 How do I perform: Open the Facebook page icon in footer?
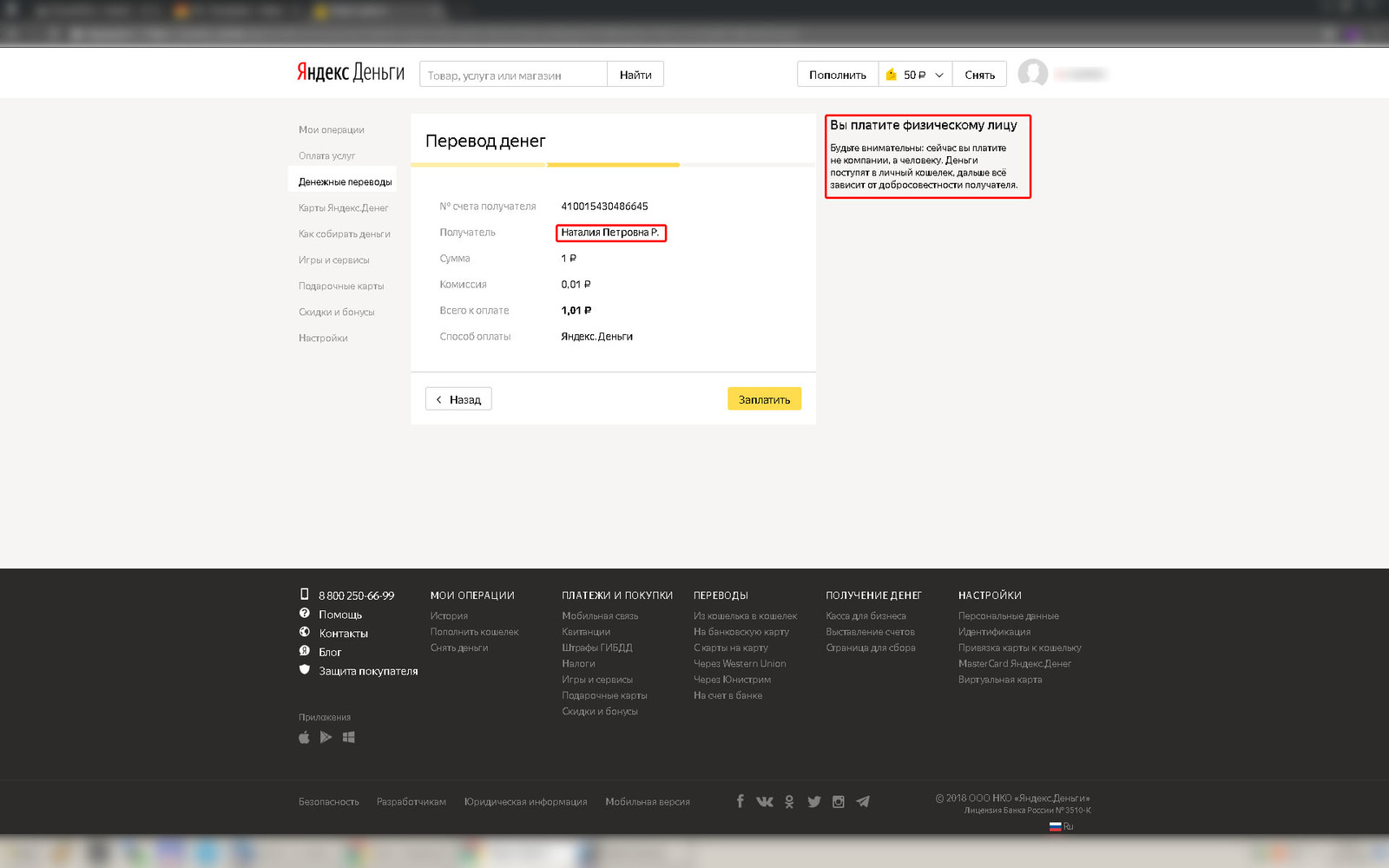click(x=740, y=801)
